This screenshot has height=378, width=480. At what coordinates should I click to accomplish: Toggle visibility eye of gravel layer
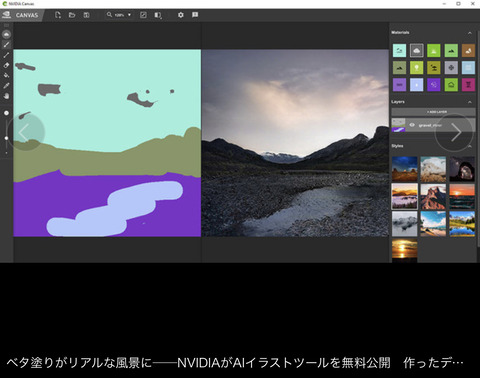coord(412,125)
